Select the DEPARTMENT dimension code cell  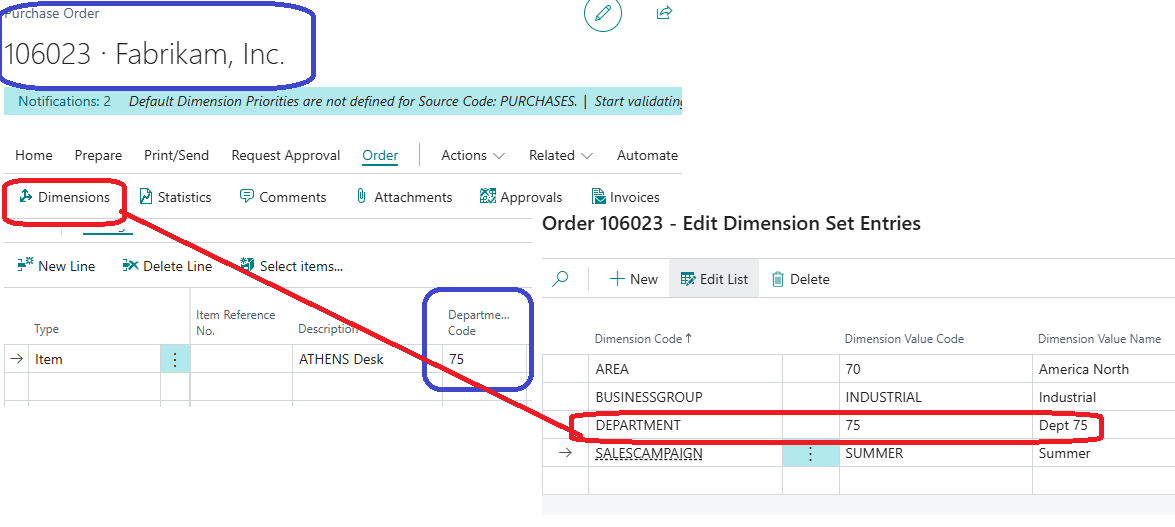point(685,425)
